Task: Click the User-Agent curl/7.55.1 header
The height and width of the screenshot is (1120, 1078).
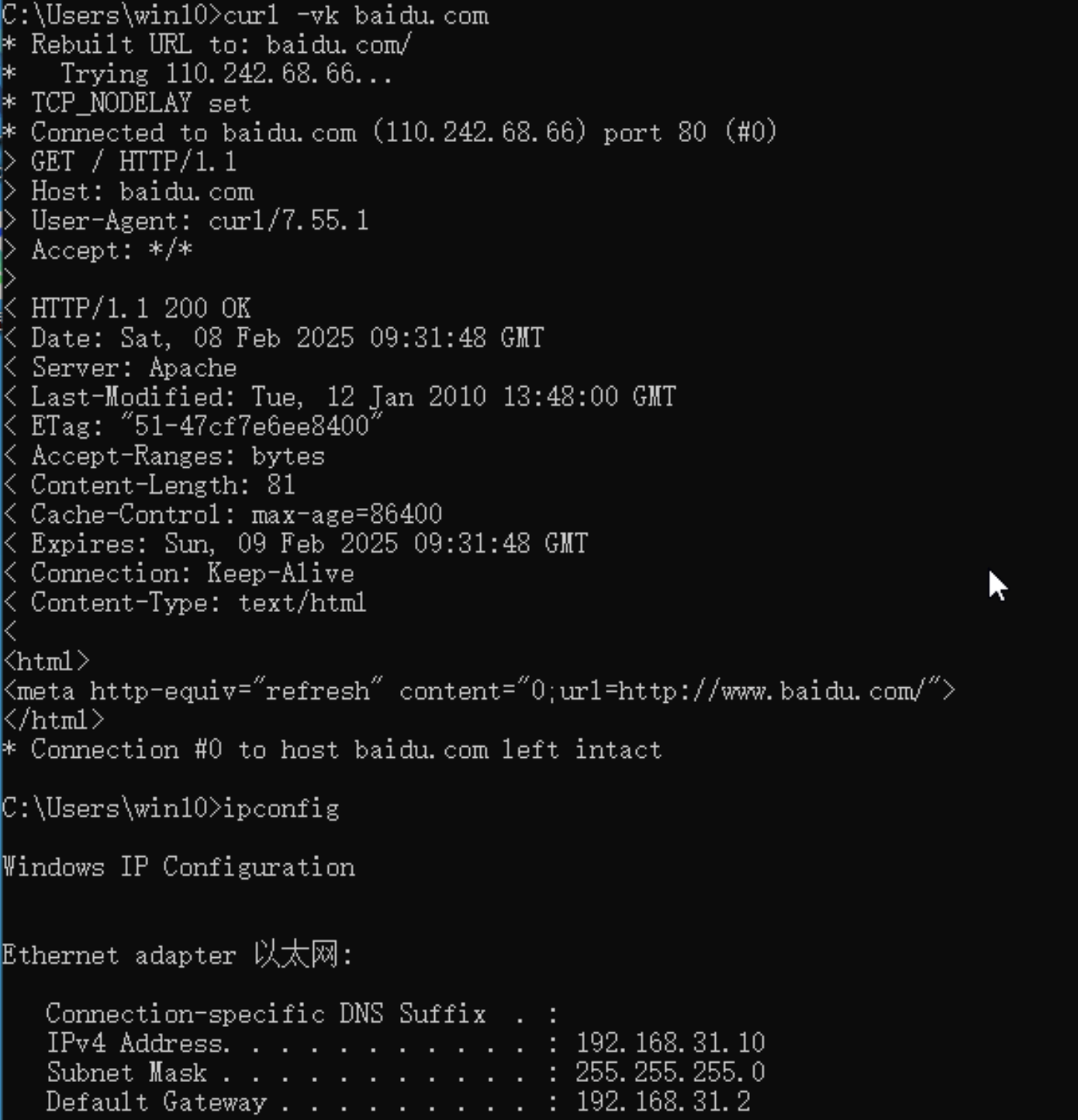Action: pos(199,221)
